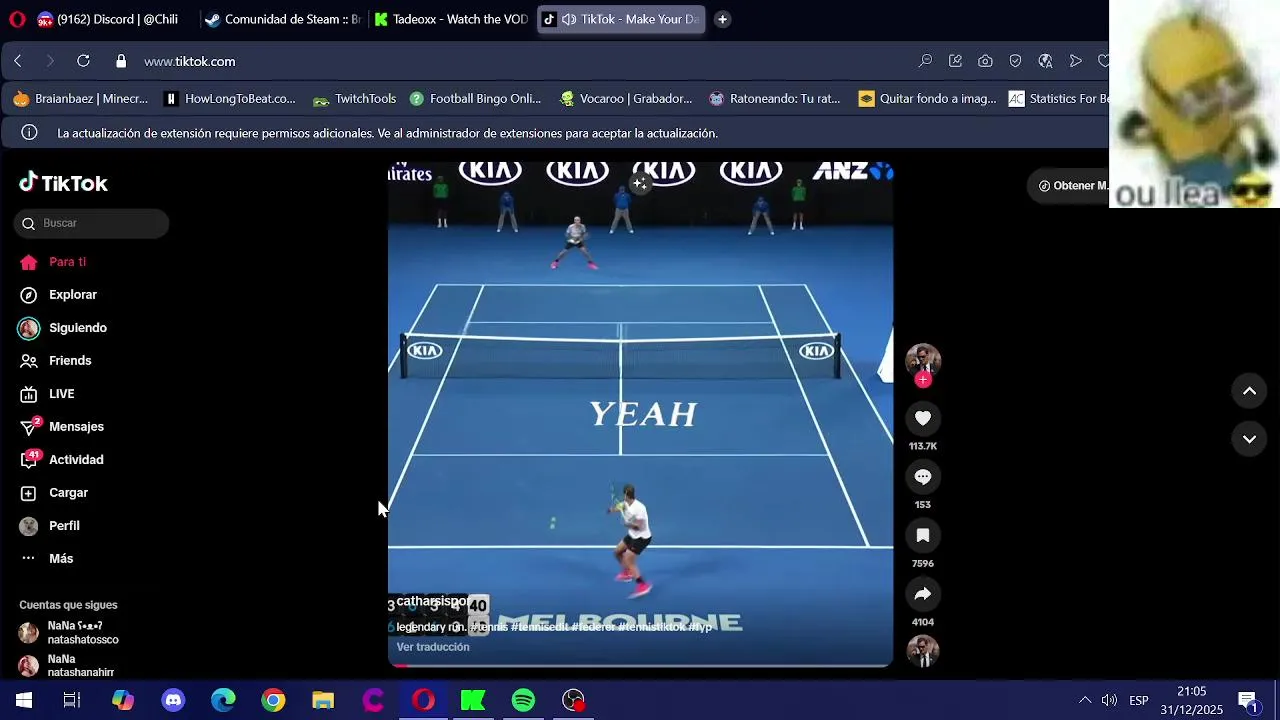
Task: Focus the Buscar search field
Action: [x=92, y=223]
